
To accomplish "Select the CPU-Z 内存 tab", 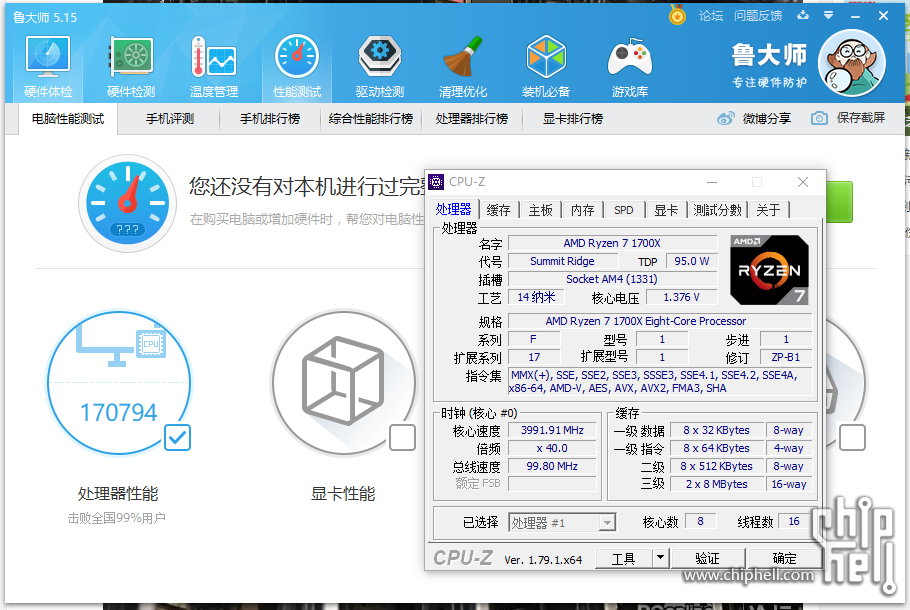I will coord(582,210).
